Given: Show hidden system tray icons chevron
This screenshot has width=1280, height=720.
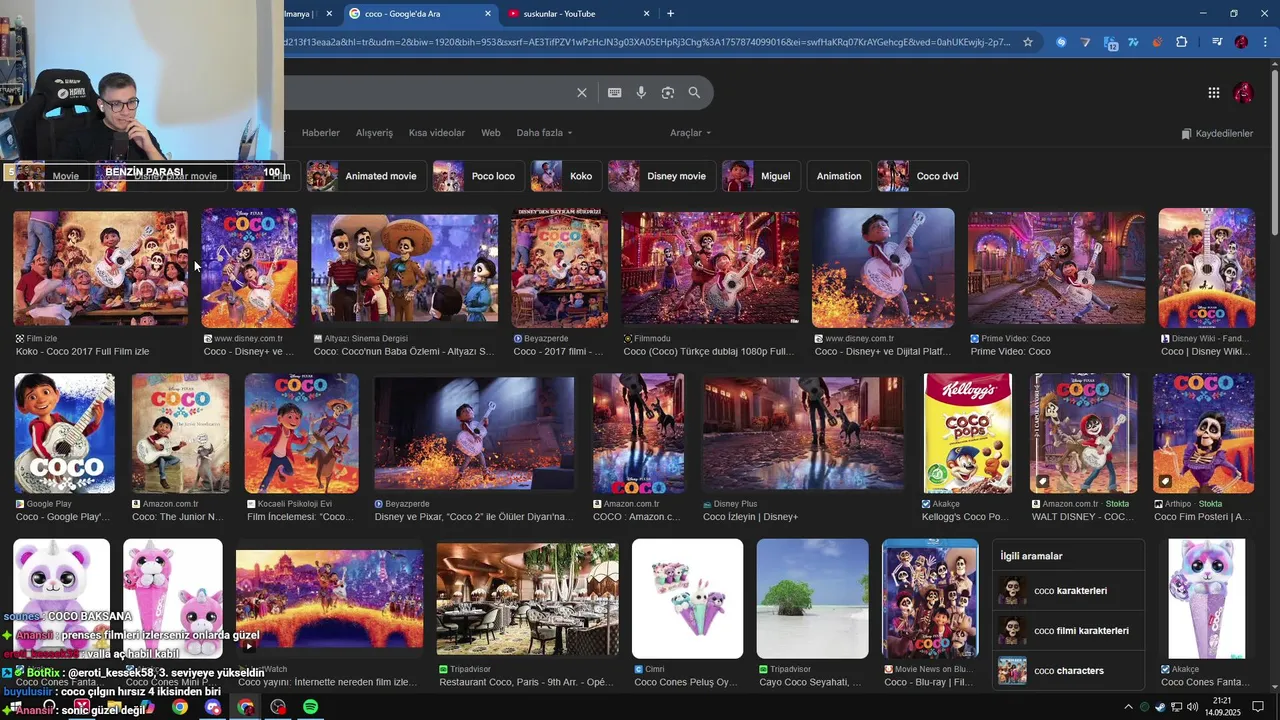Looking at the screenshot, I should point(1128,707).
